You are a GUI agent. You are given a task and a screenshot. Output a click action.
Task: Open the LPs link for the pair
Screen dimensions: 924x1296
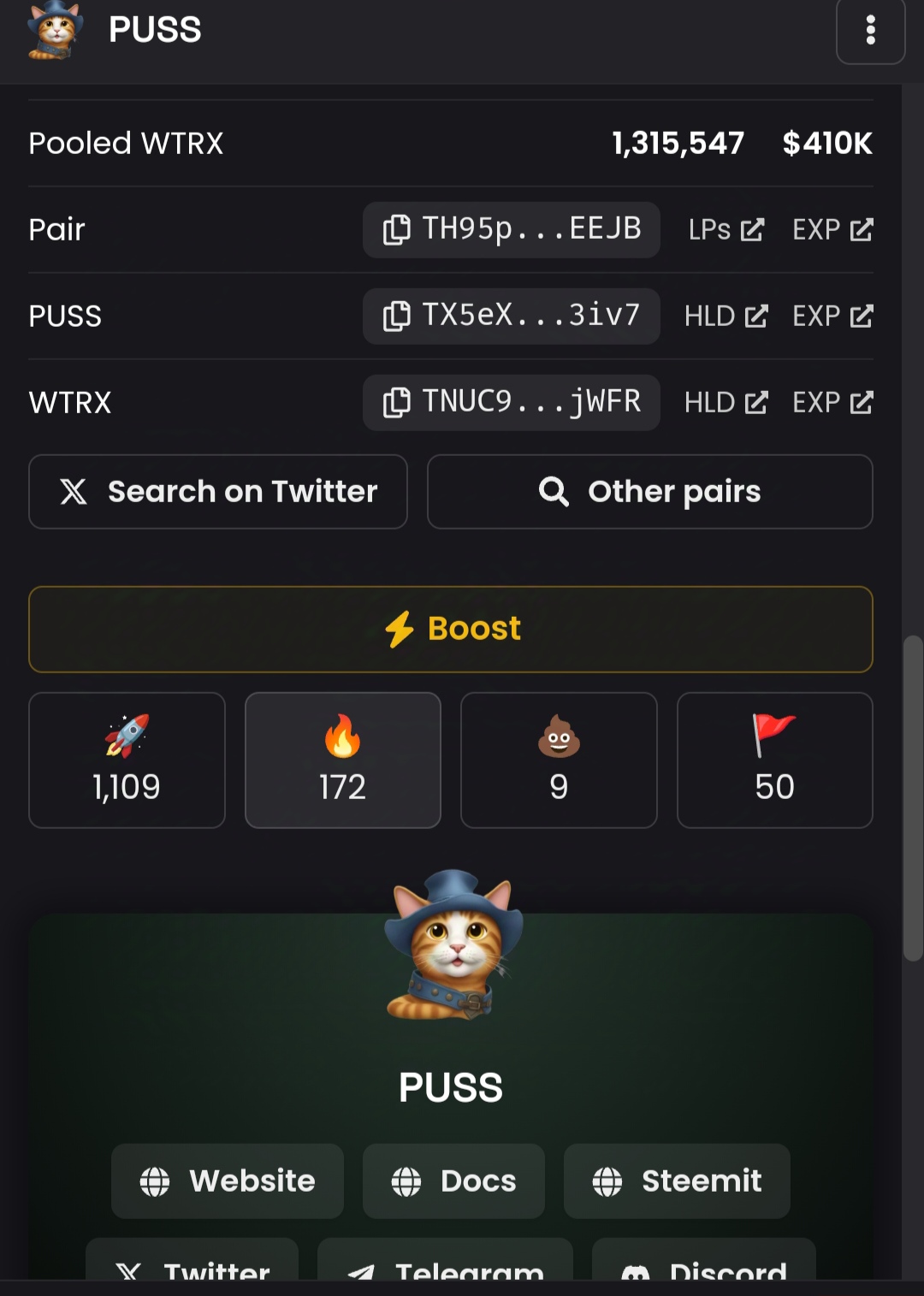[x=726, y=229]
